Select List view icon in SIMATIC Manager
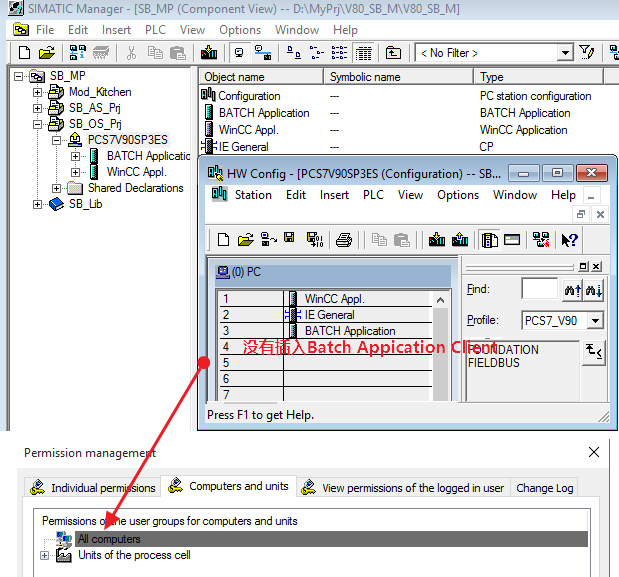Screen dimensions: 619x577 (x=339, y=52)
